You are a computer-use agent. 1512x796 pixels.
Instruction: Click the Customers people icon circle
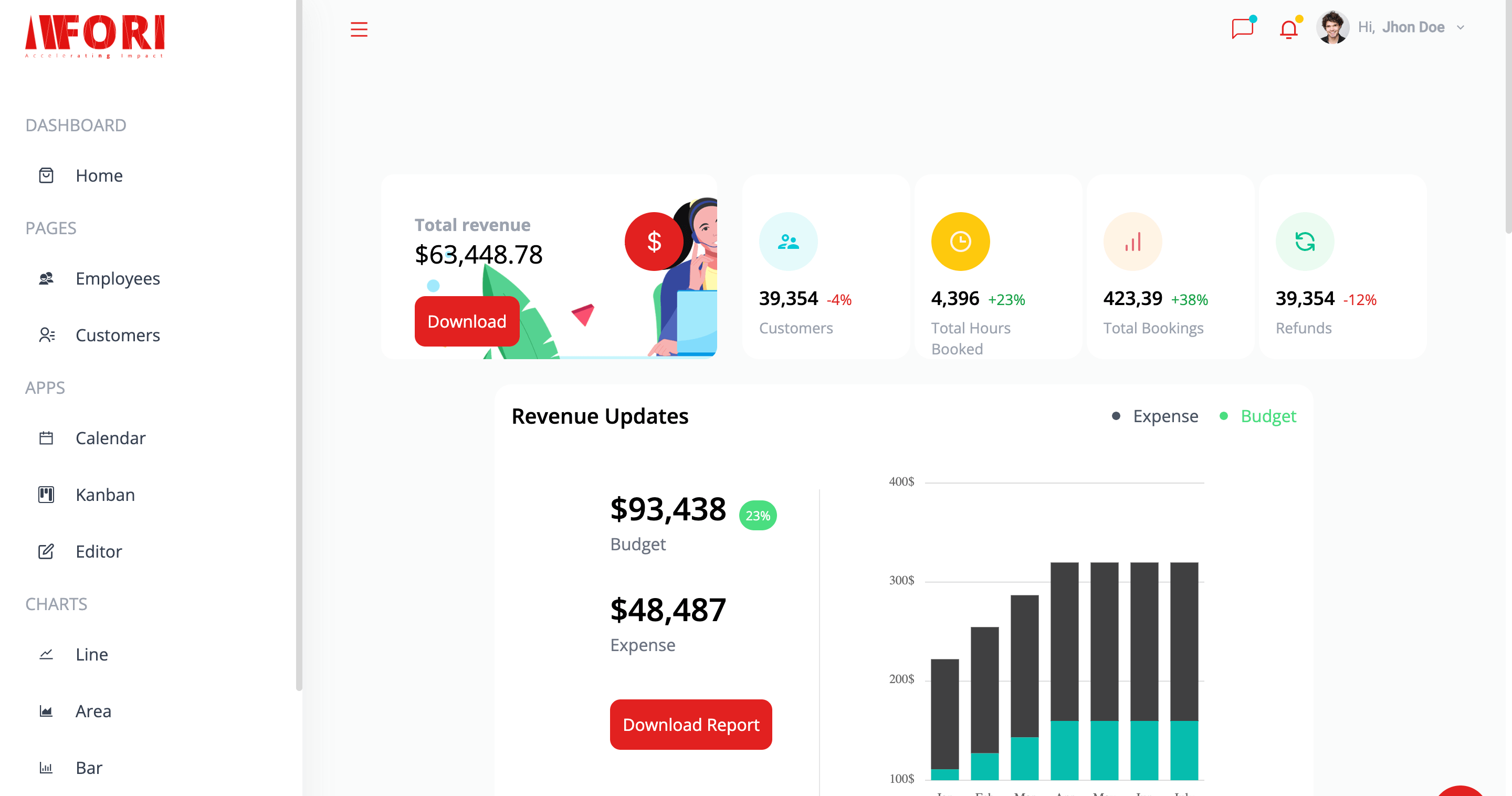click(787, 241)
